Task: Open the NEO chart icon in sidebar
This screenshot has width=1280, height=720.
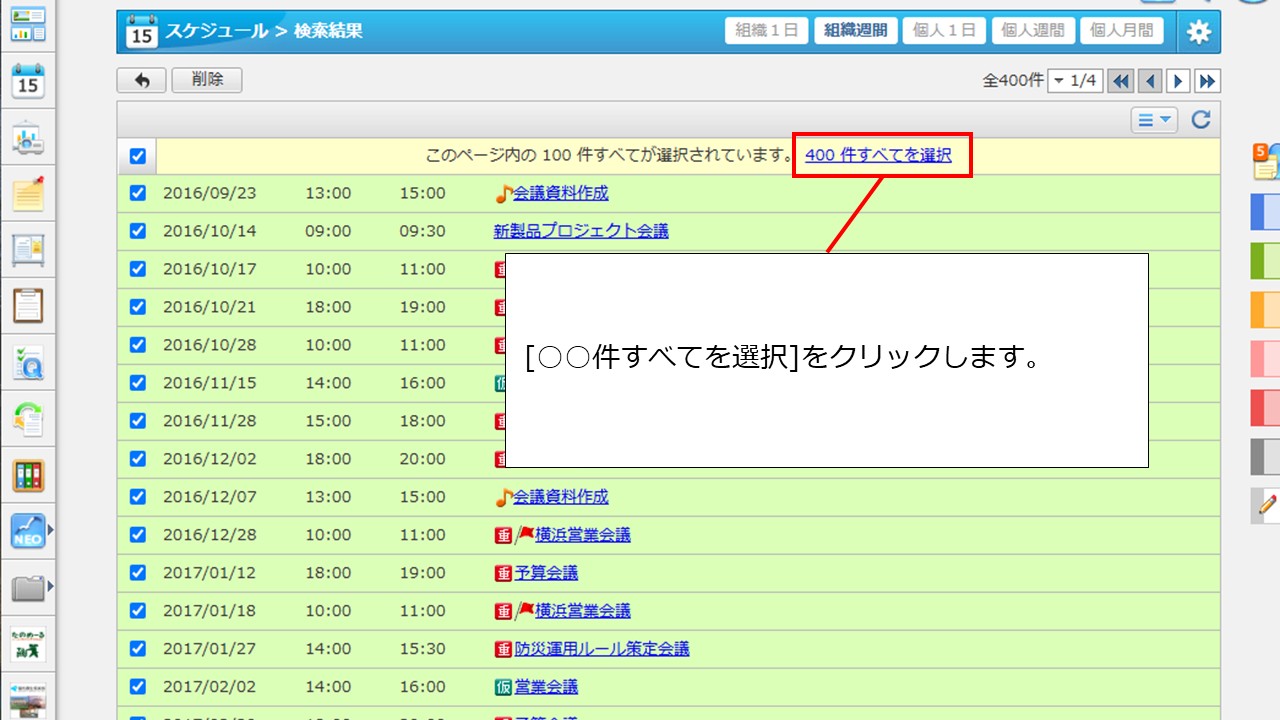Action: pyautogui.click(x=28, y=530)
